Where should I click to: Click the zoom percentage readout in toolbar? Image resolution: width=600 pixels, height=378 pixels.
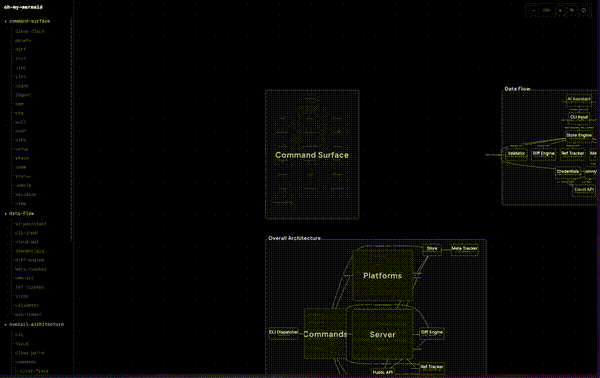547,10
